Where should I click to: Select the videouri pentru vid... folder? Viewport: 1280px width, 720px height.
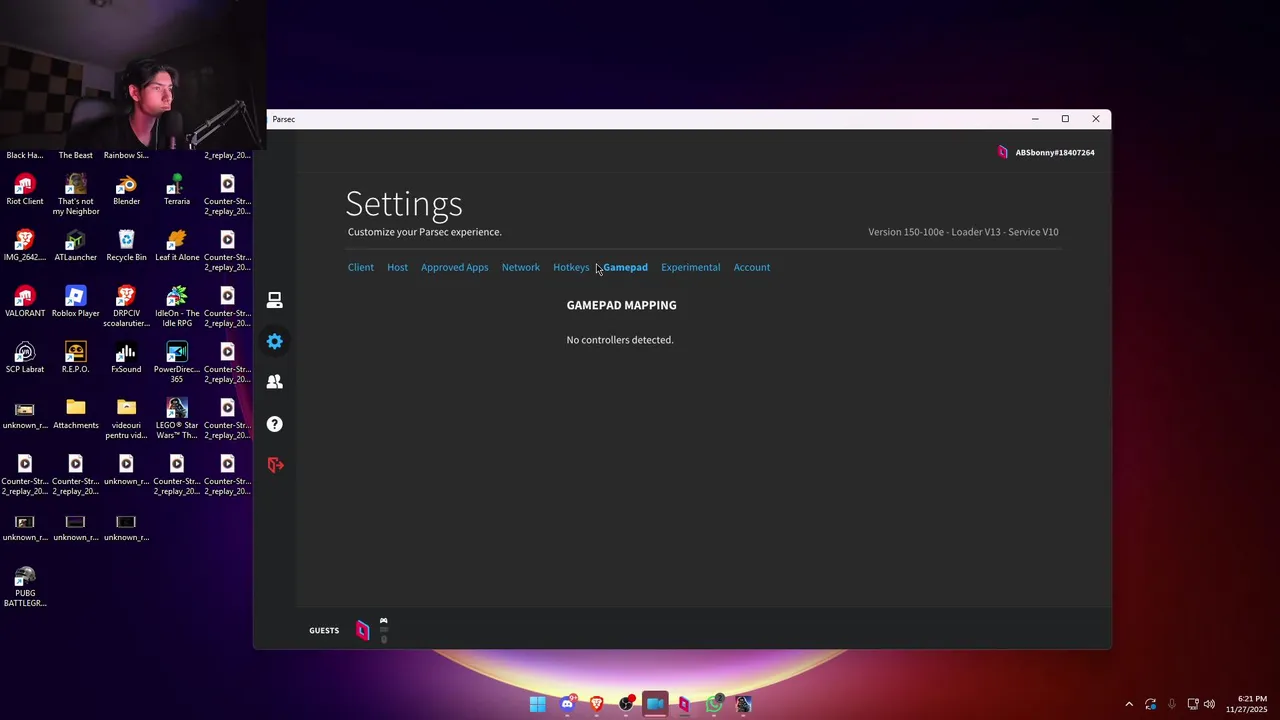tap(126, 419)
